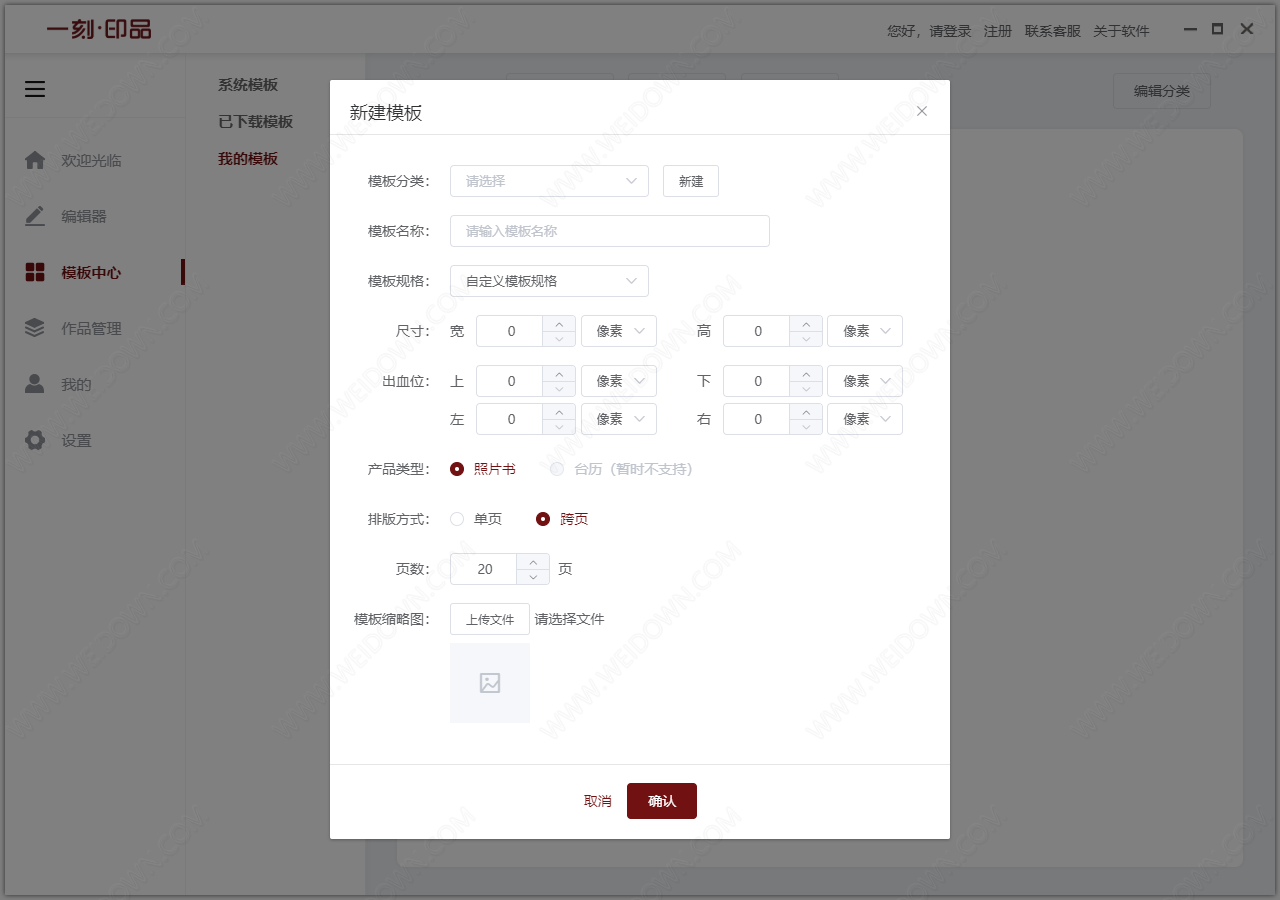Select 台历 product type radio
Screen dimensions: 1280x900
[x=557, y=469]
